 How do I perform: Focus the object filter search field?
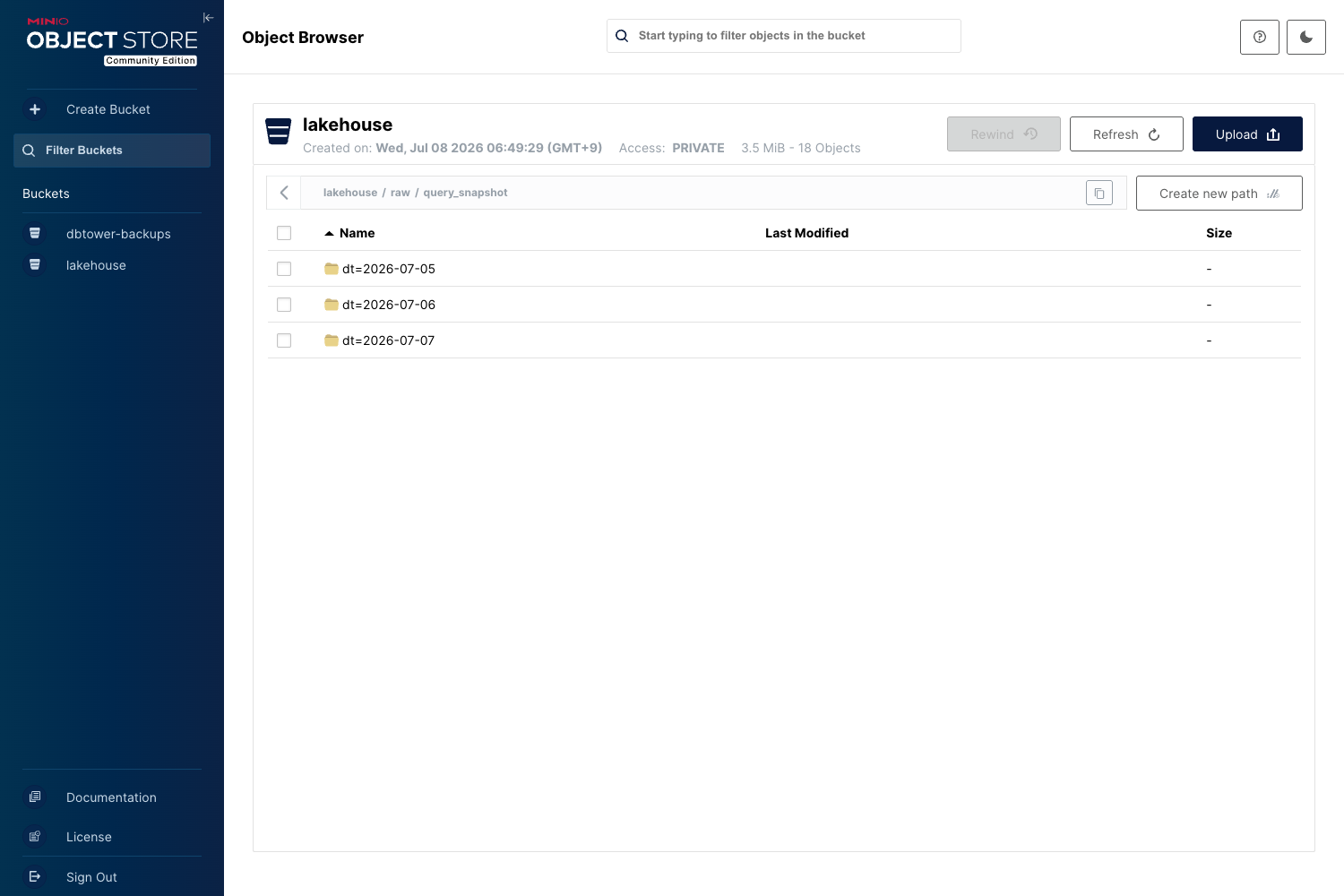[x=784, y=36]
